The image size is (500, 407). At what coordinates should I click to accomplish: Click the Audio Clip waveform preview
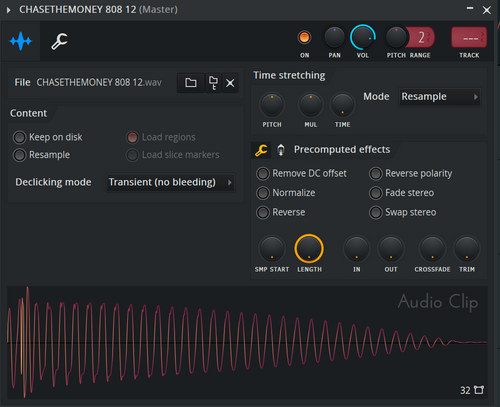click(247, 342)
